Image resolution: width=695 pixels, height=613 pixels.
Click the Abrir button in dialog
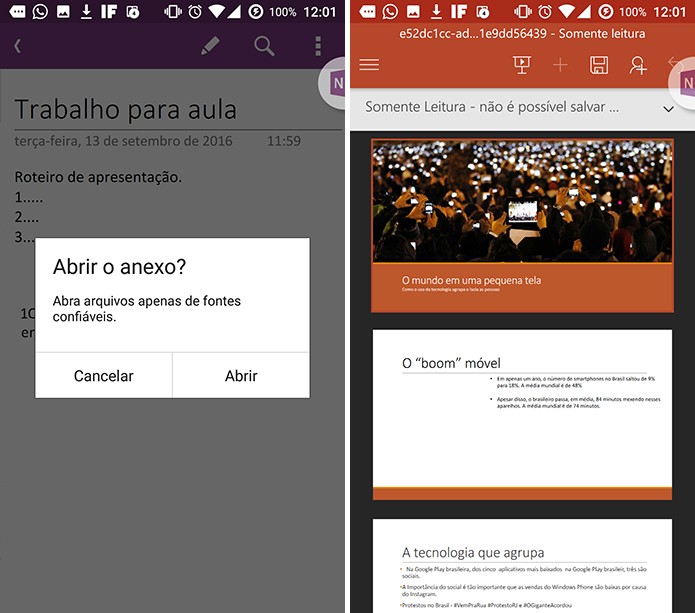point(241,376)
